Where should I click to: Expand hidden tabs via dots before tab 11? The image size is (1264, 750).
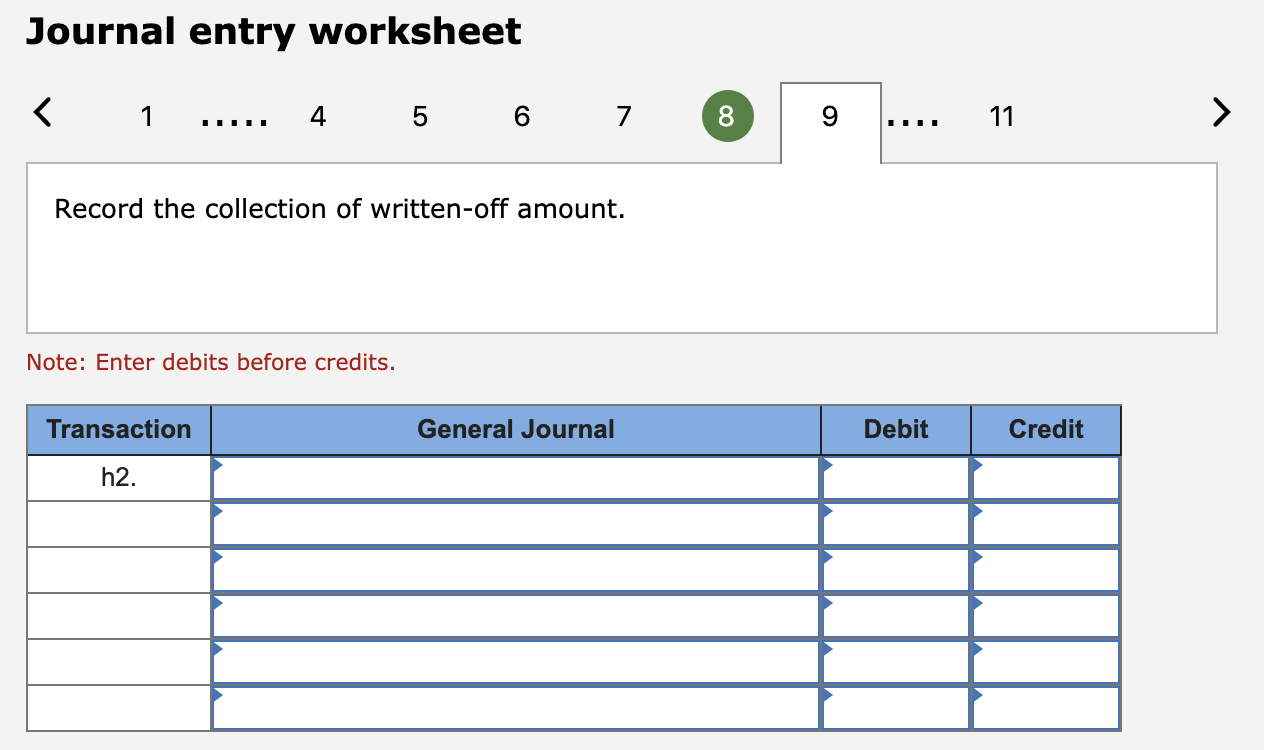912,123
